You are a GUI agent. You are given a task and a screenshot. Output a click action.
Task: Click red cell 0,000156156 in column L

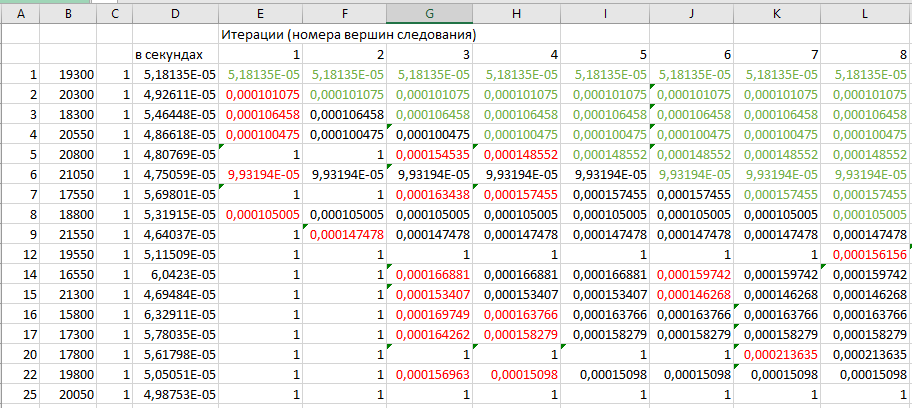click(865, 254)
